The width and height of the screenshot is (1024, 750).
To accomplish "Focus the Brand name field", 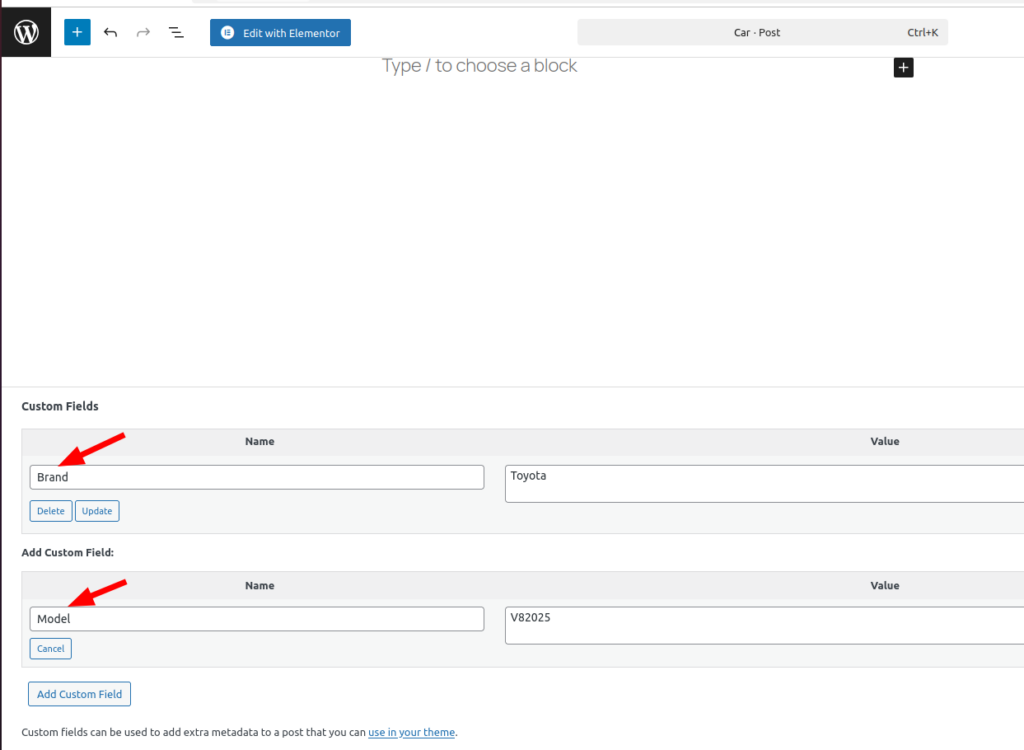I will click(x=256, y=477).
